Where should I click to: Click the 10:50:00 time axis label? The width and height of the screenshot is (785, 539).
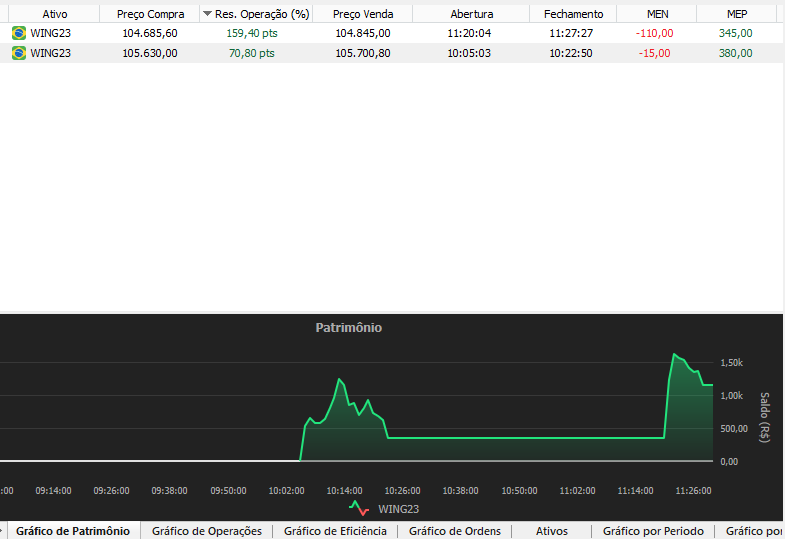click(x=519, y=490)
